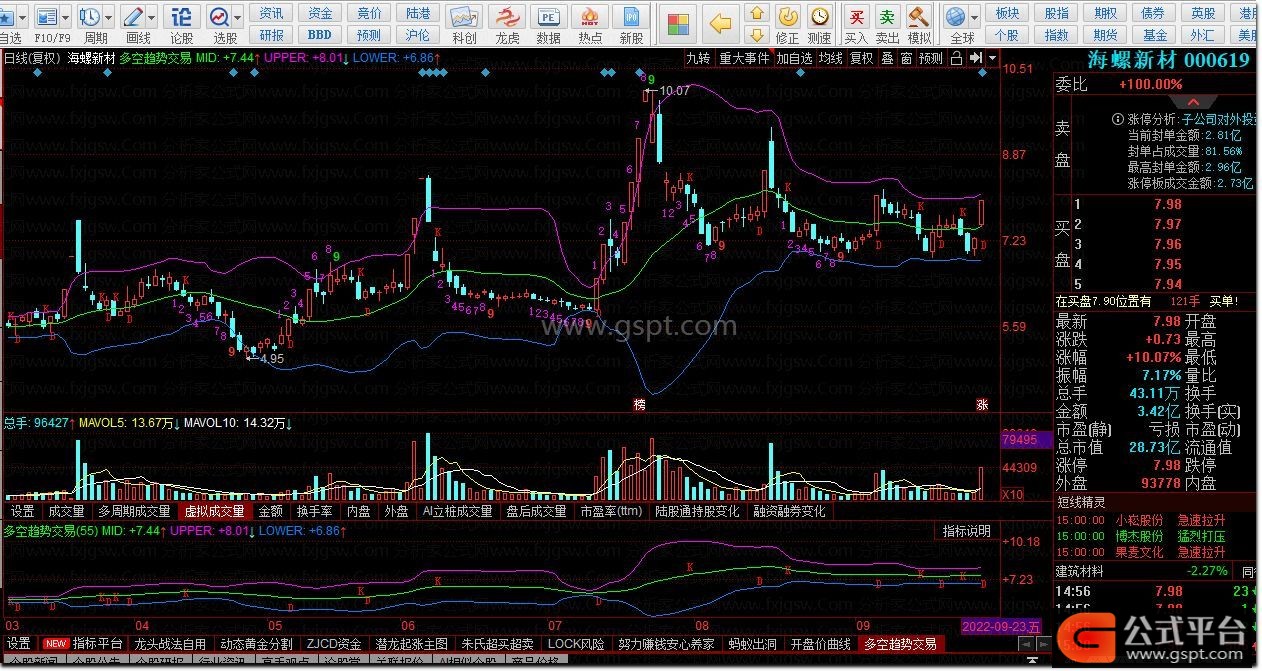Screen dimensions: 1262x671
Task: Click the 板块 sector button
Action: click(x=1008, y=13)
